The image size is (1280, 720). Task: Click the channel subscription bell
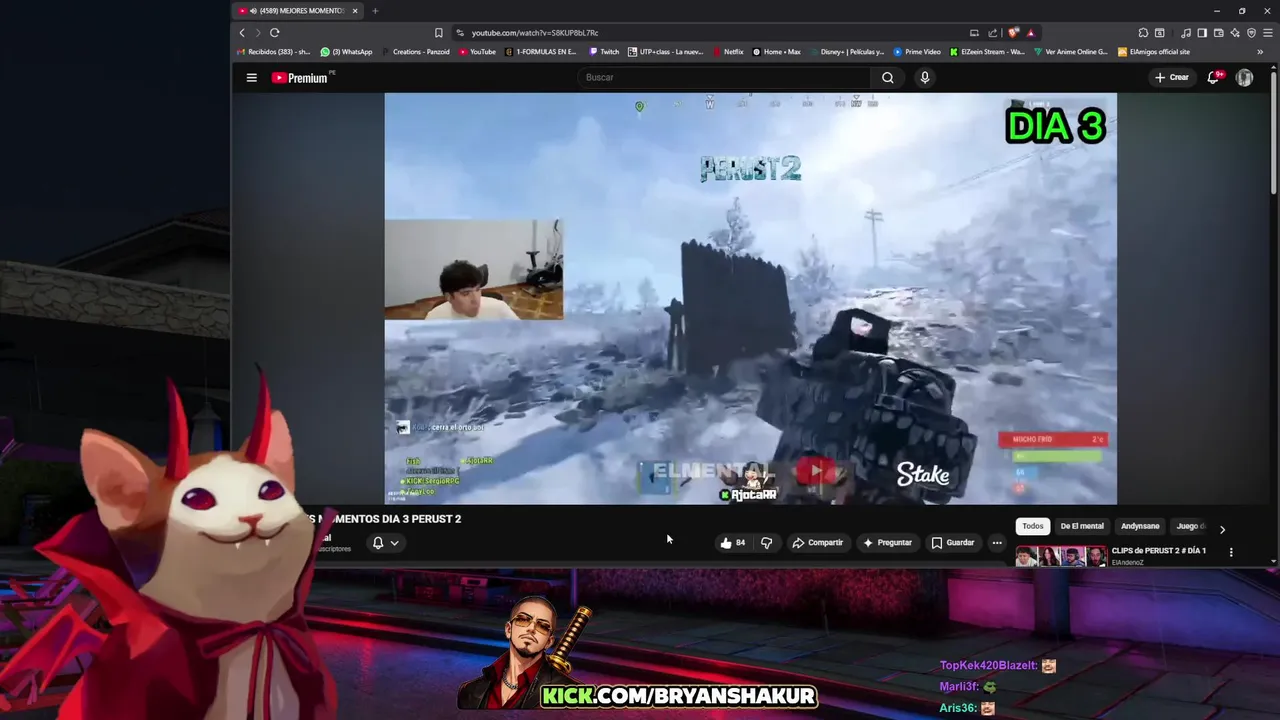[x=378, y=543]
